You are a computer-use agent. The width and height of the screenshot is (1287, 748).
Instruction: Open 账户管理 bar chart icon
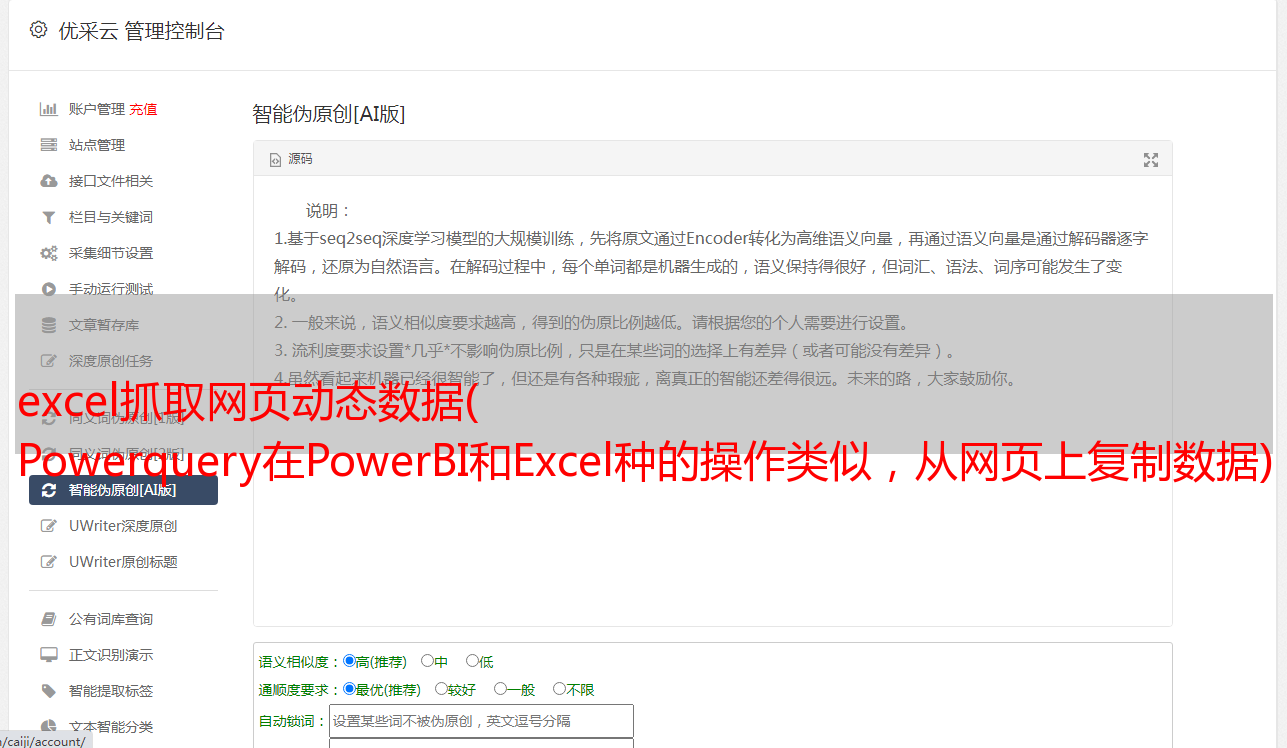48,109
